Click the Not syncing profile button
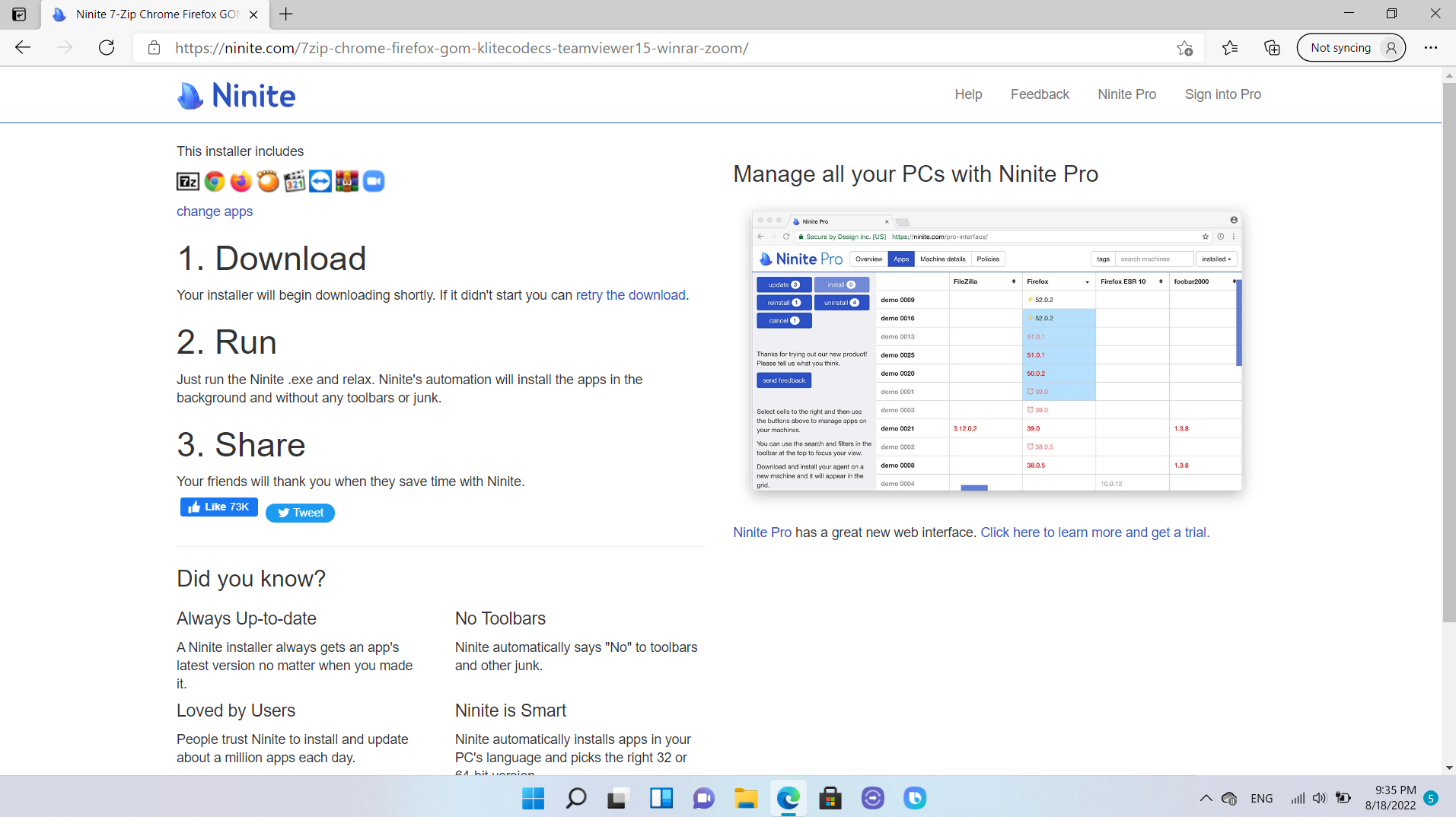 (x=1351, y=48)
